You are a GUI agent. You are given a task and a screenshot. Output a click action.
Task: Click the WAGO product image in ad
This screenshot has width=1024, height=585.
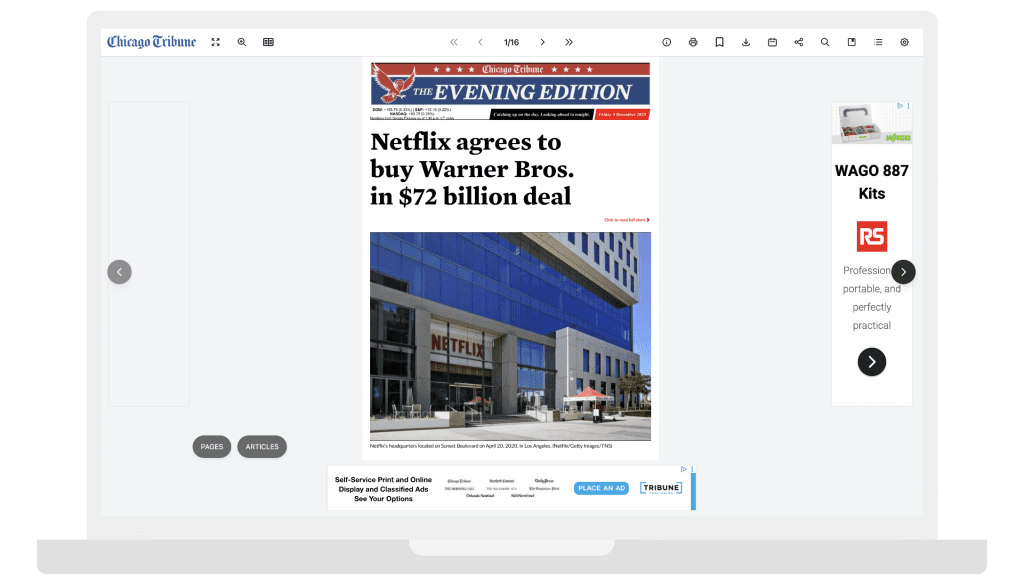click(x=872, y=123)
